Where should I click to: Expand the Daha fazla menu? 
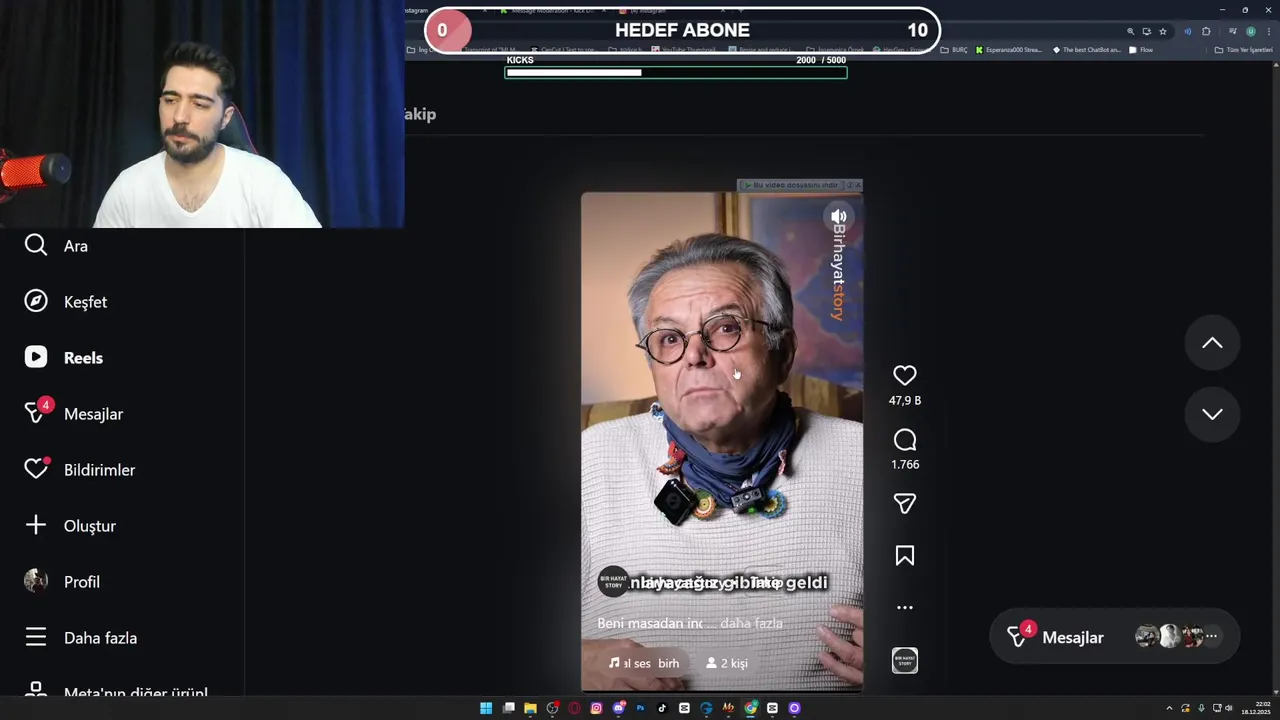click(80, 638)
